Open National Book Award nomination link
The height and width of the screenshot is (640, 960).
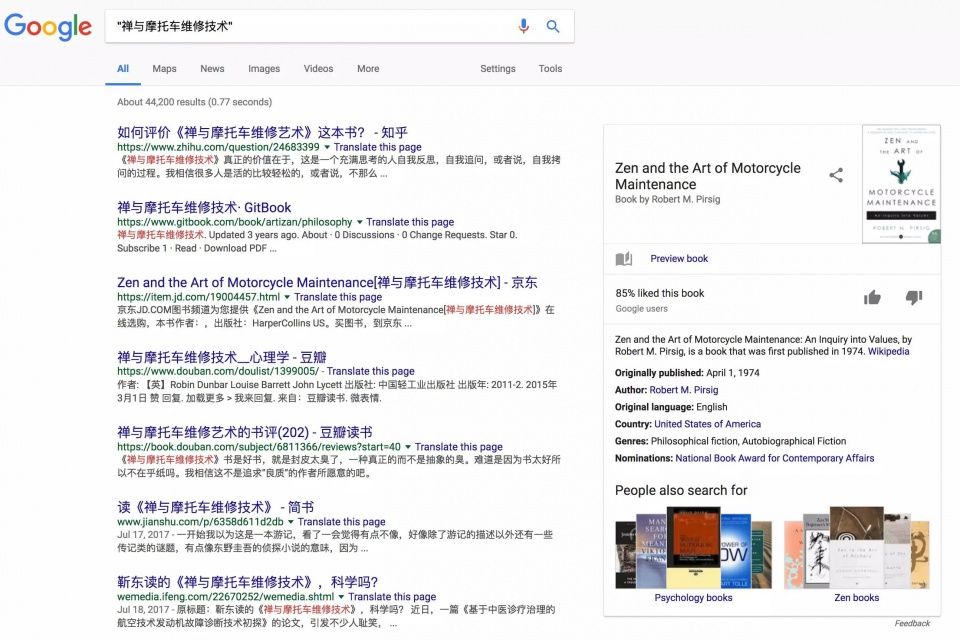(x=774, y=458)
